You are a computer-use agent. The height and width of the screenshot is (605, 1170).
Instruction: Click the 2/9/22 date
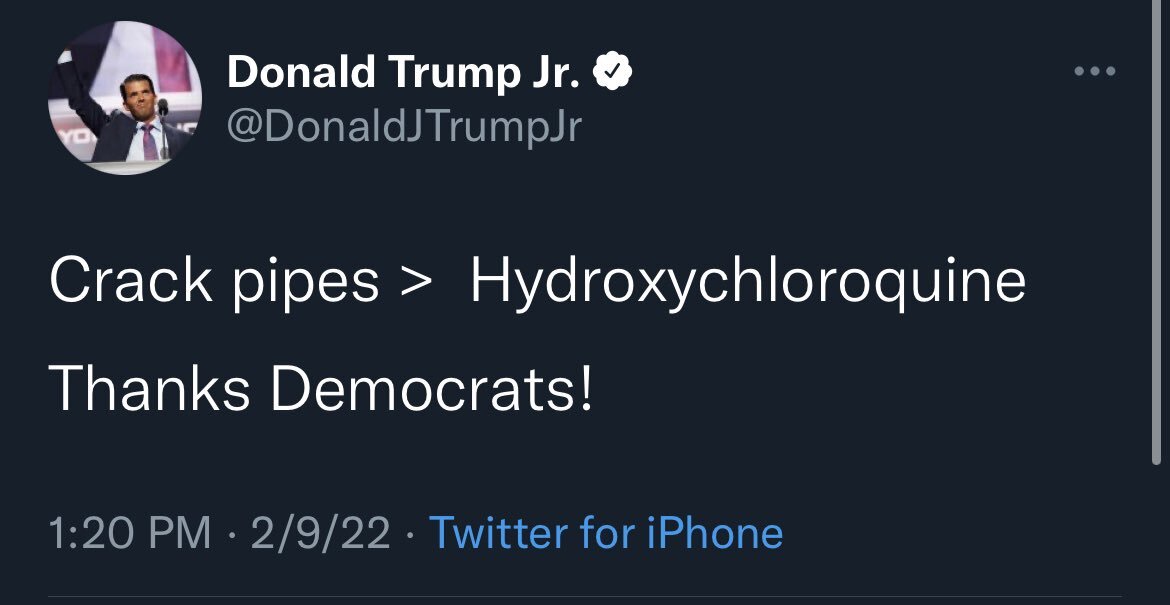coord(320,532)
